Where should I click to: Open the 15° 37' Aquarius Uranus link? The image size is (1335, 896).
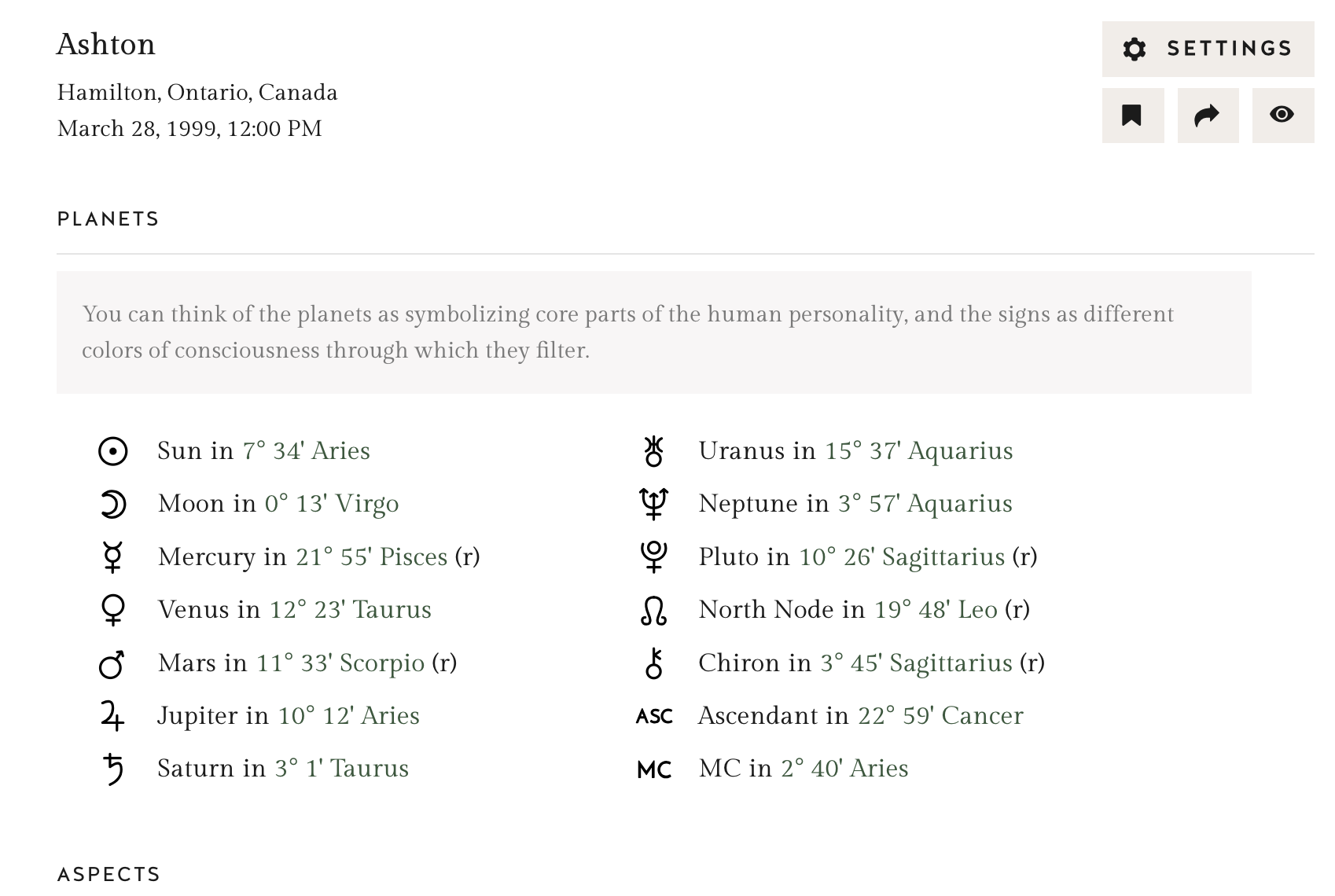tap(919, 451)
